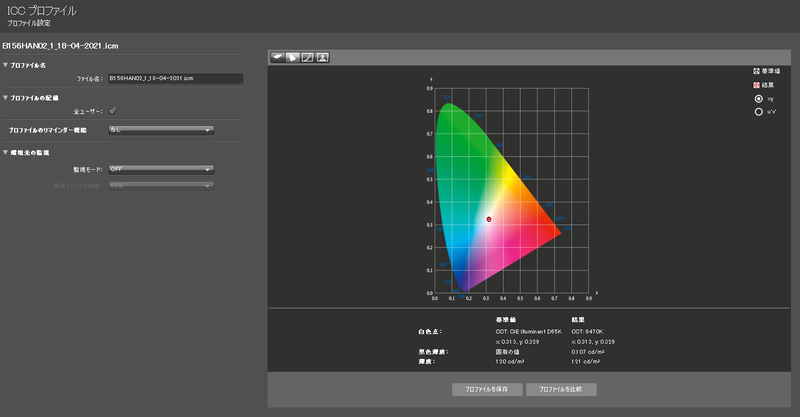The width and height of the screenshot is (800, 417).
Task: Toggle the 基準値 reference legend checkbox
Action: point(757,71)
